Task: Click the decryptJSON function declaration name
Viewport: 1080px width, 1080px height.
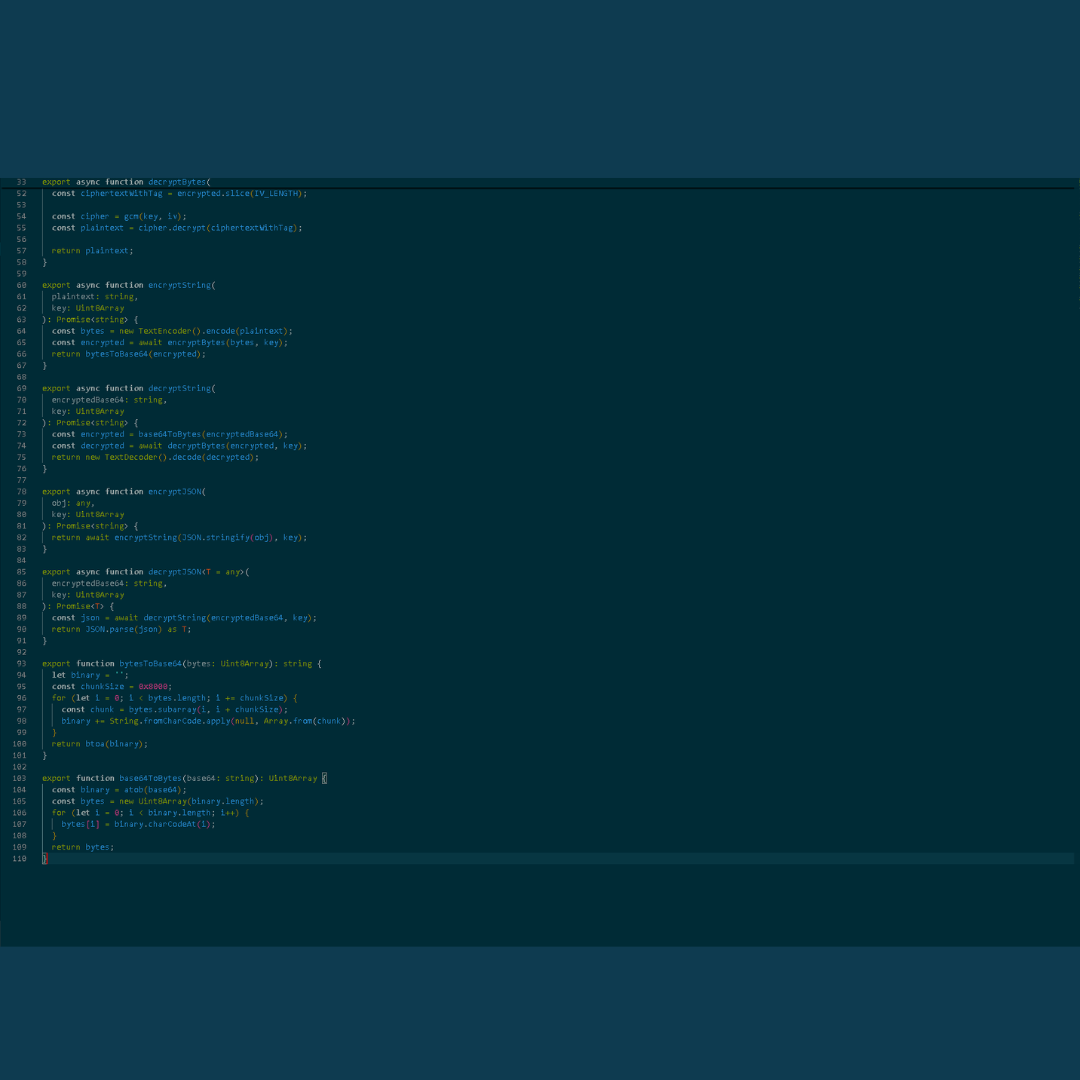Action: click(x=174, y=572)
